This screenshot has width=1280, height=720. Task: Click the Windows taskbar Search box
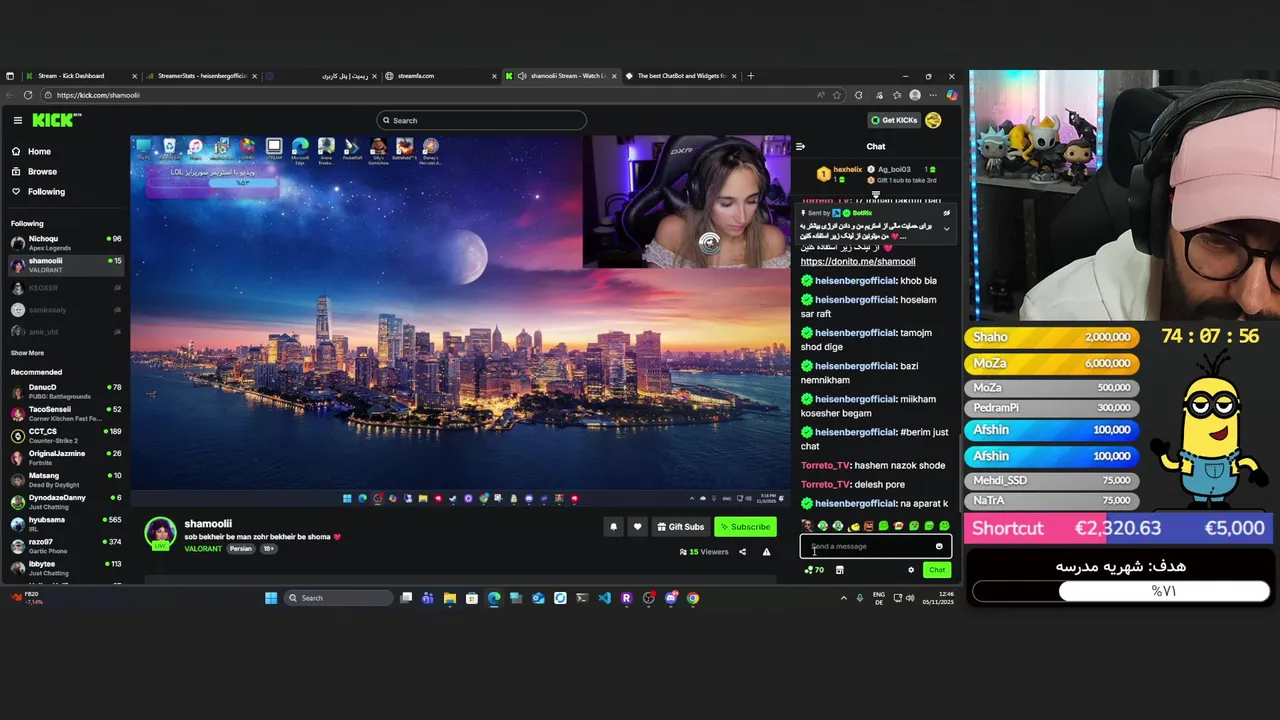[339, 598]
